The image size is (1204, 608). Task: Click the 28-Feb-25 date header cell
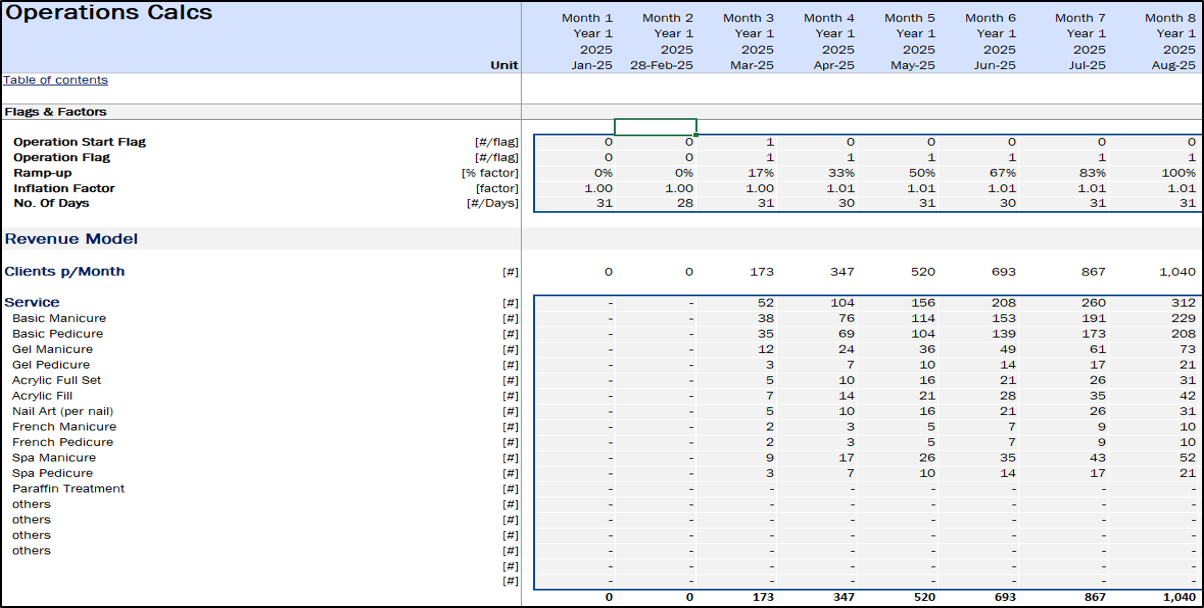(x=658, y=65)
